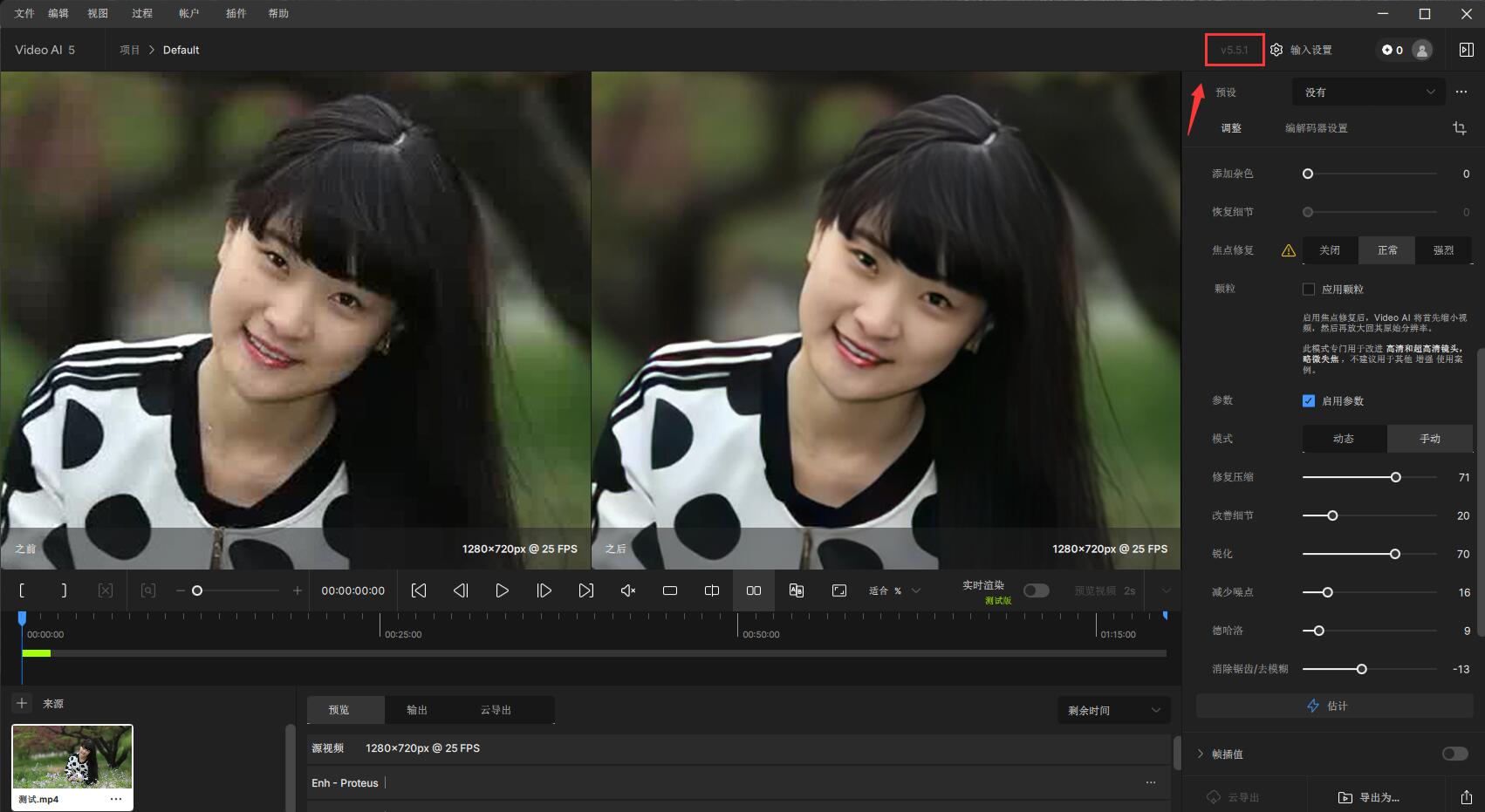Screen dimensions: 1485x812
Task: Click the 导出为 button
Action: (1369, 797)
